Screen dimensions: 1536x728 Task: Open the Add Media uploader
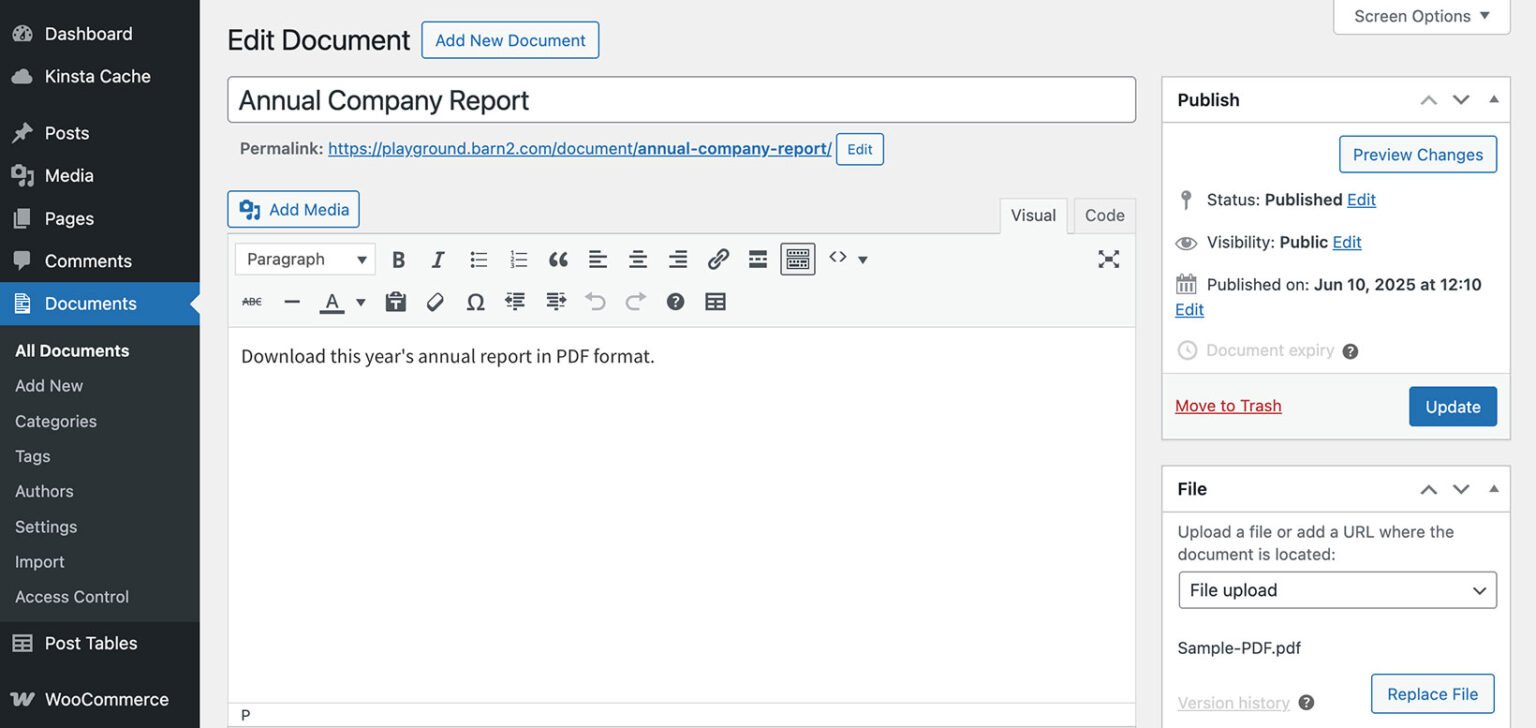292,209
